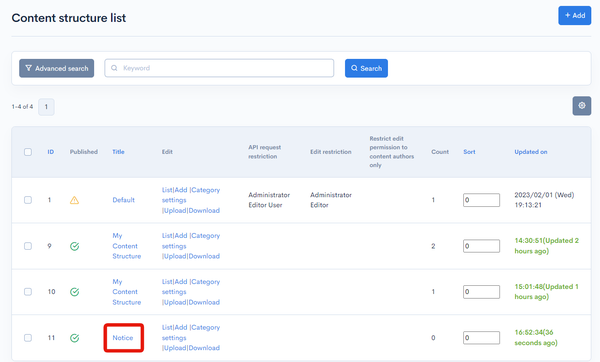
Task: Click '16:52:34(36 seconds ago)' cell
Action: click(536, 338)
